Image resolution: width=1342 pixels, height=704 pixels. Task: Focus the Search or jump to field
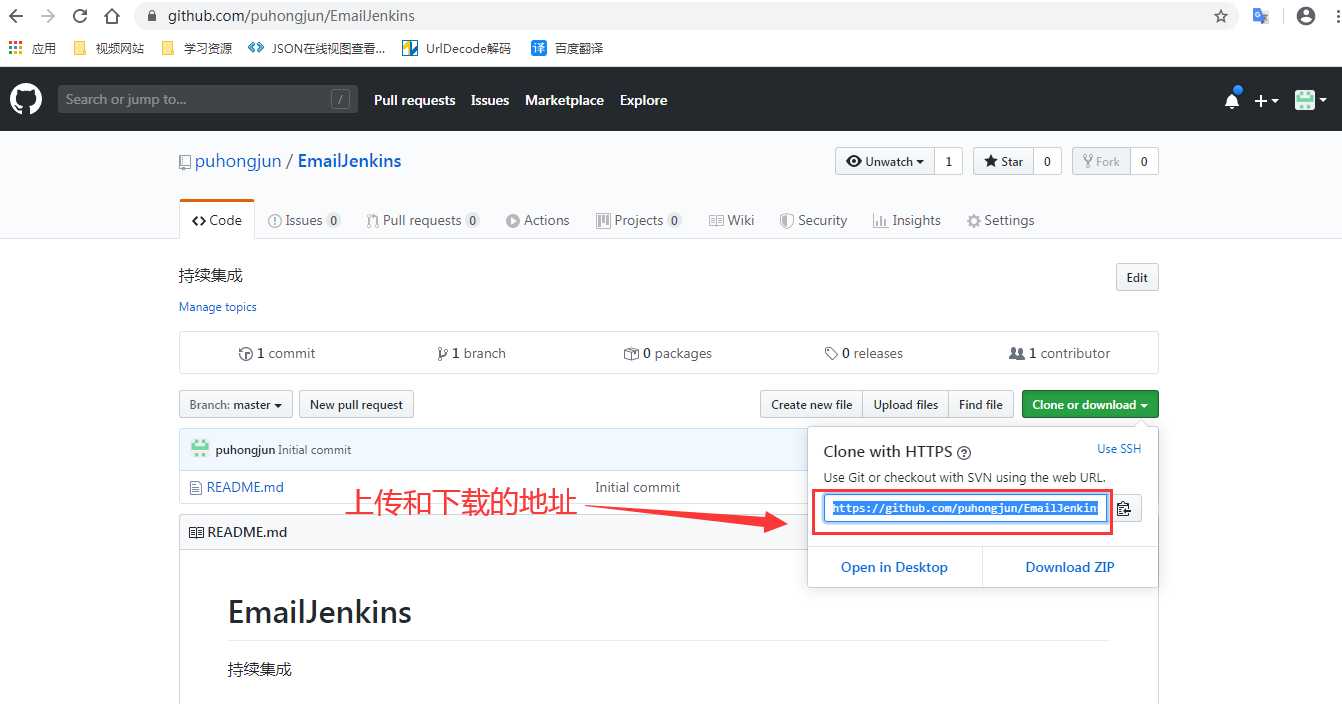(x=208, y=99)
